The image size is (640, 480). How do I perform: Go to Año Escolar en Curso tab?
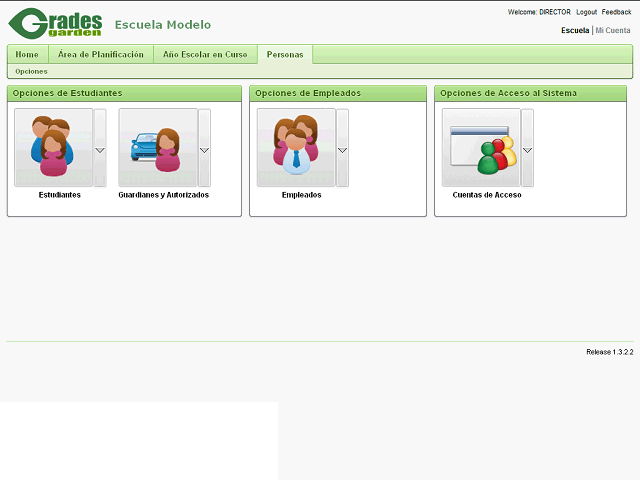(205, 54)
